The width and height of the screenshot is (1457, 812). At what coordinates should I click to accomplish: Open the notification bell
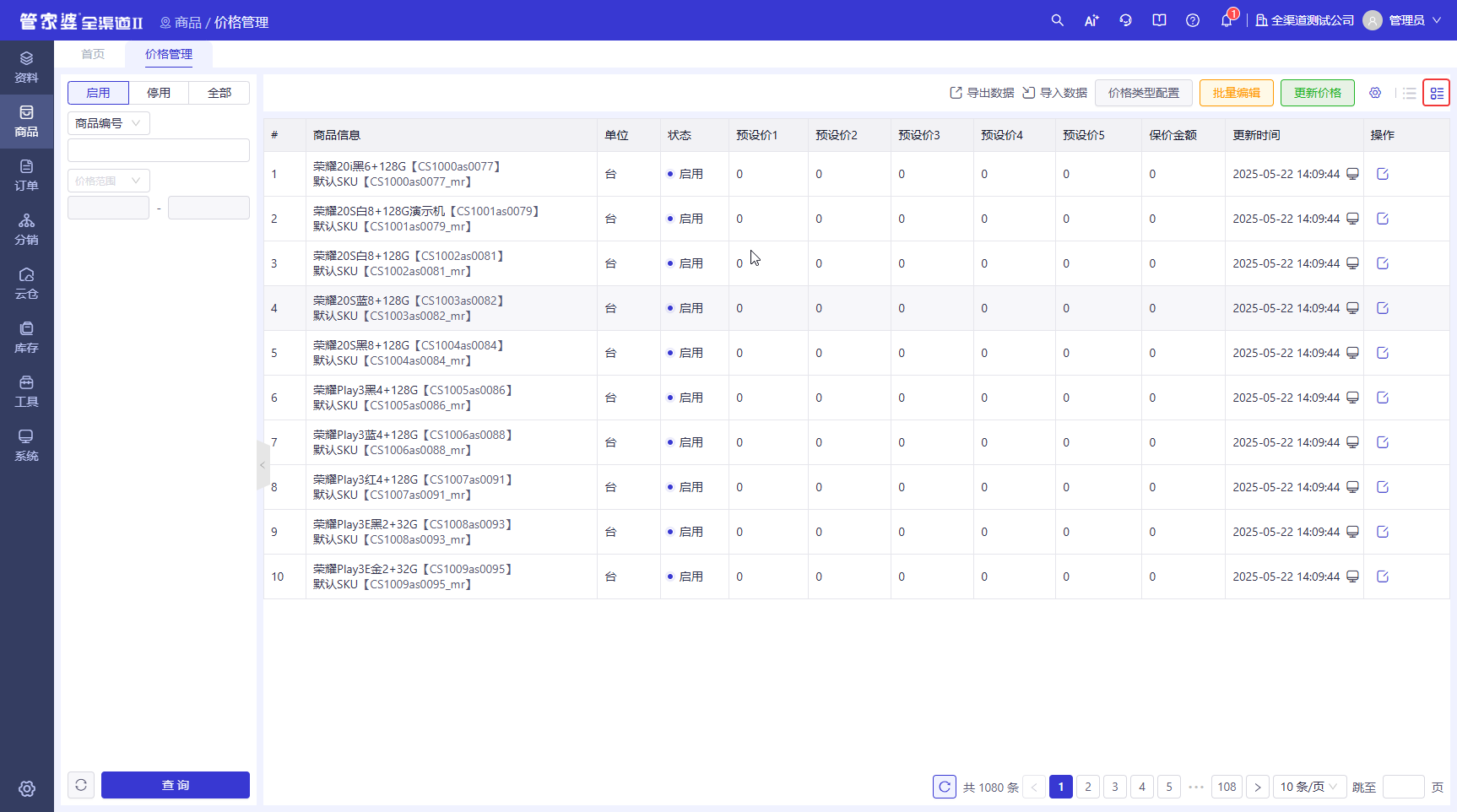pos(1227,20)
